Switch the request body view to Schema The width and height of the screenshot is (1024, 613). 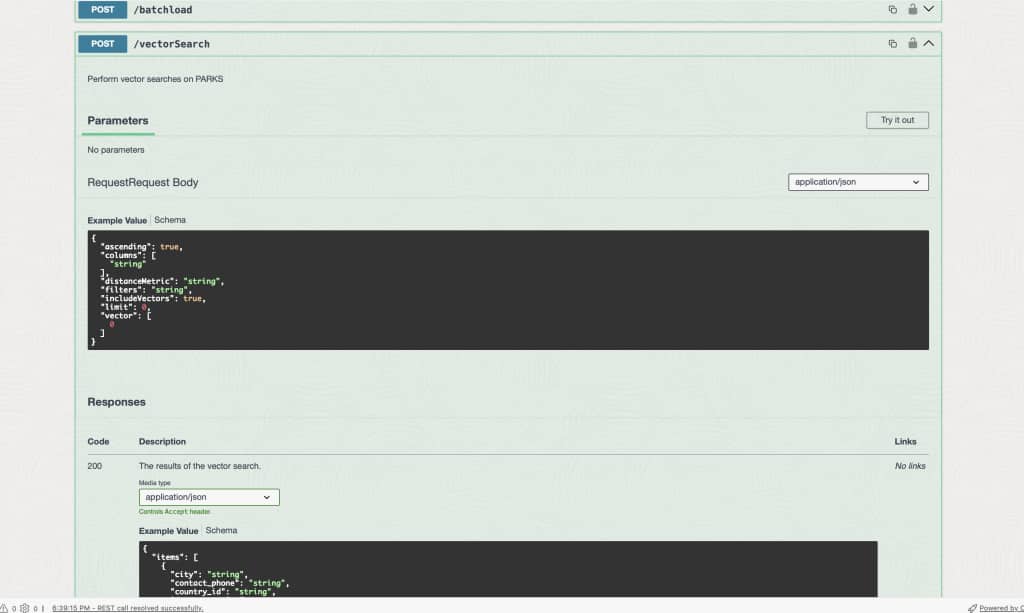click(170, 219)
